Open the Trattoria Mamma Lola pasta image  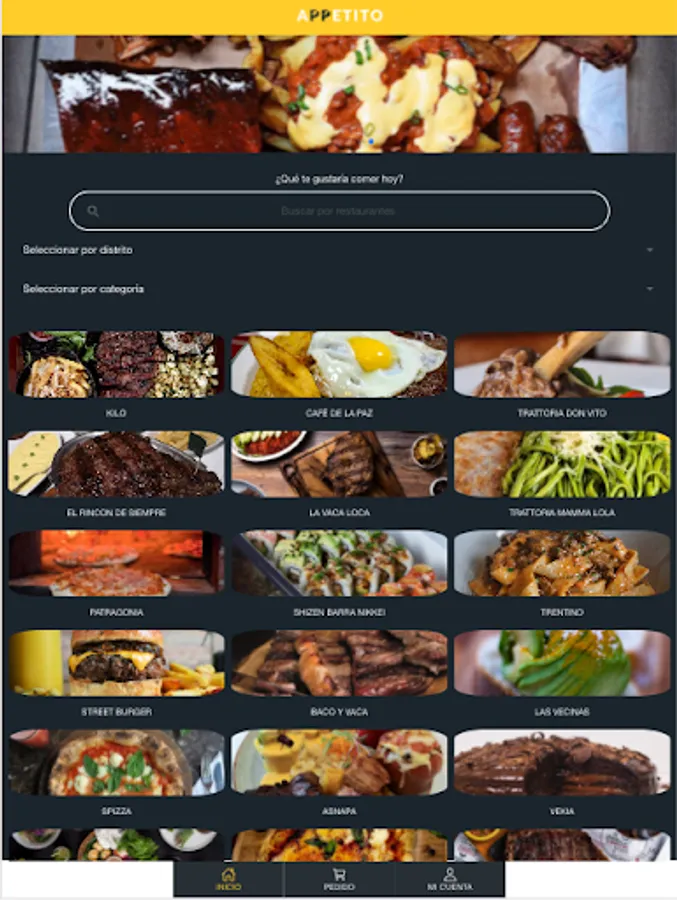pyautogui.click(x=562, y=464)
